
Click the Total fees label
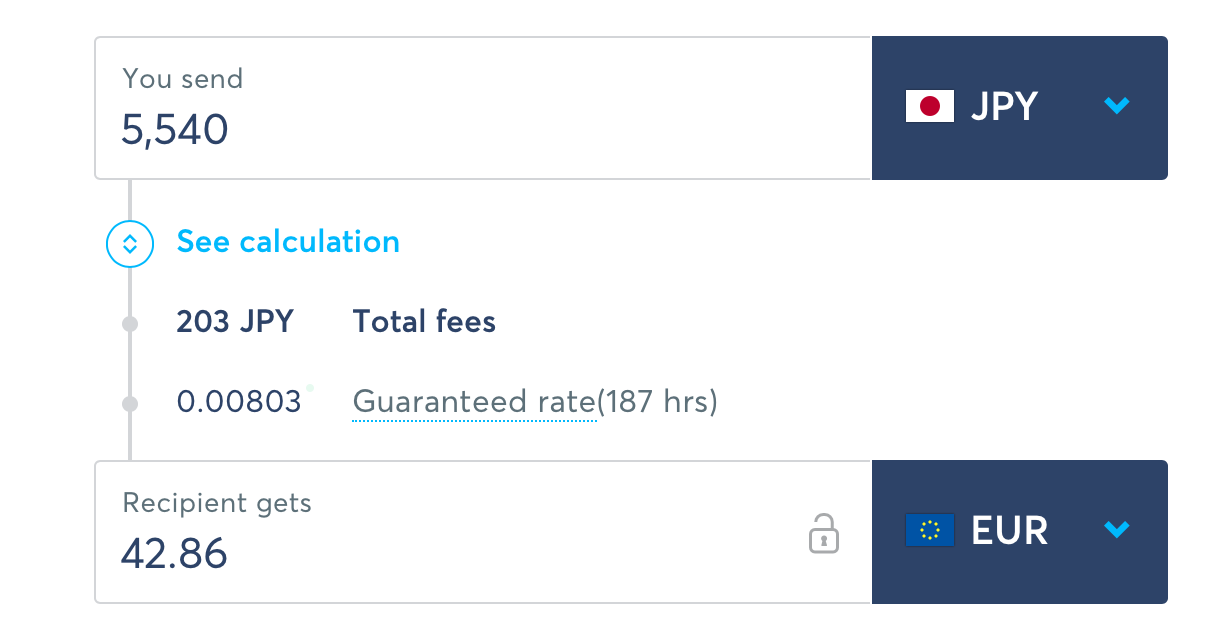pyautogui.click(x=424, y=322)
